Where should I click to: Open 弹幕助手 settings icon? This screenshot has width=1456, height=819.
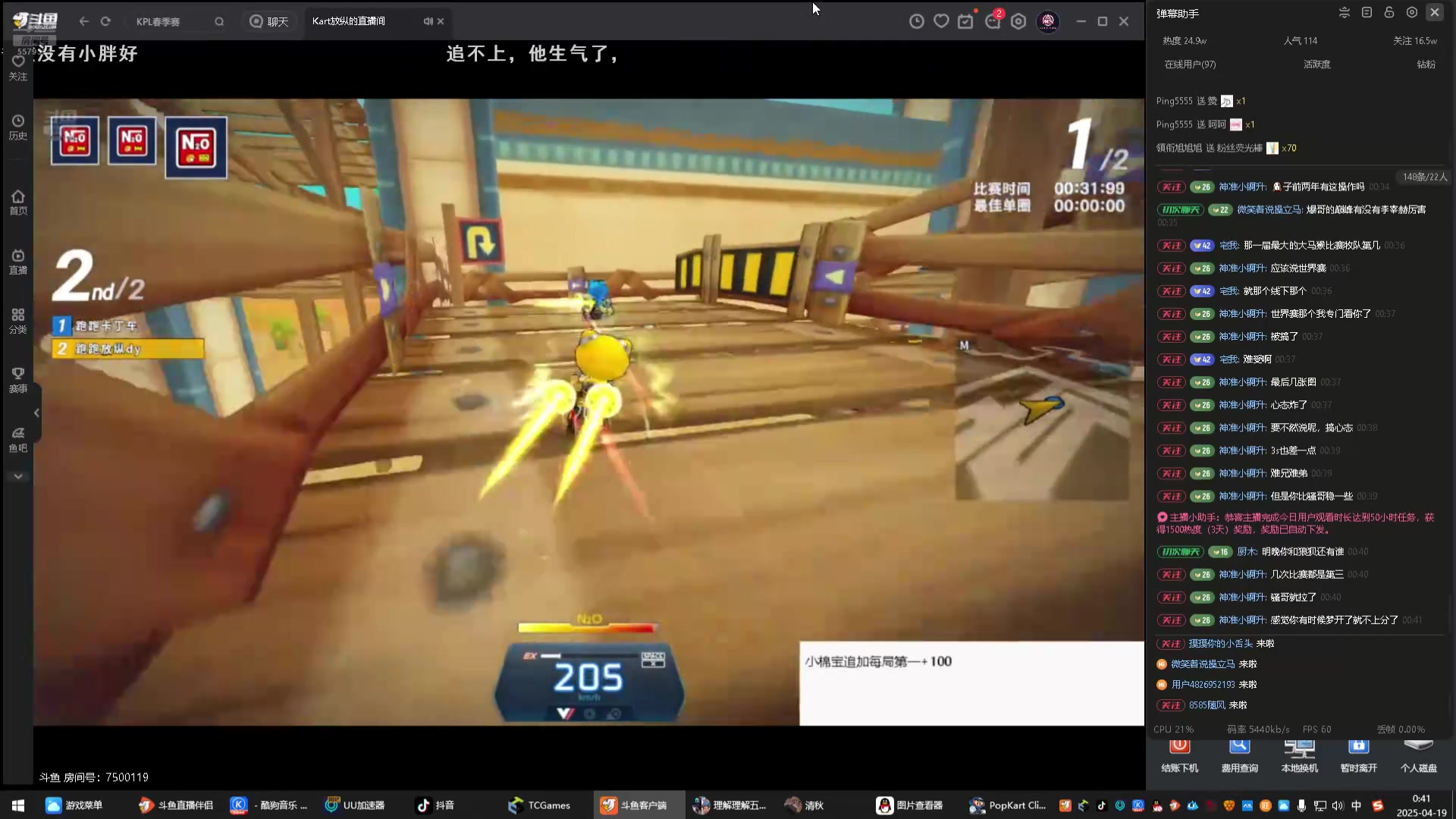tap(1412, 12)
